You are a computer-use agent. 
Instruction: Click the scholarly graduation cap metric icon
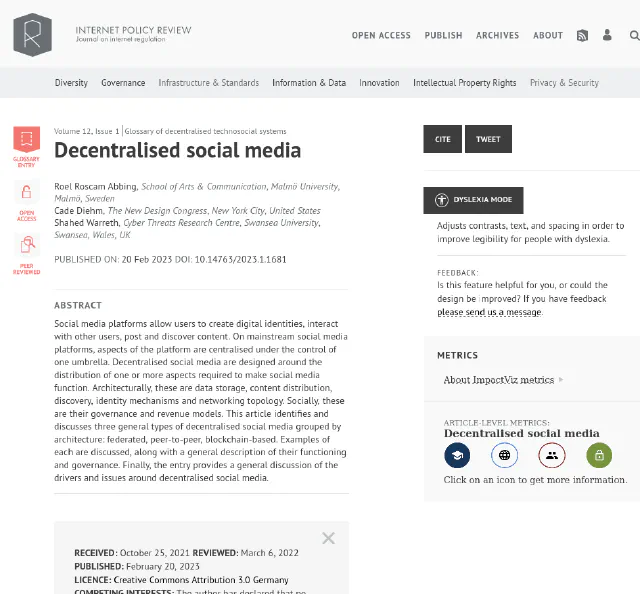(457, 455)
